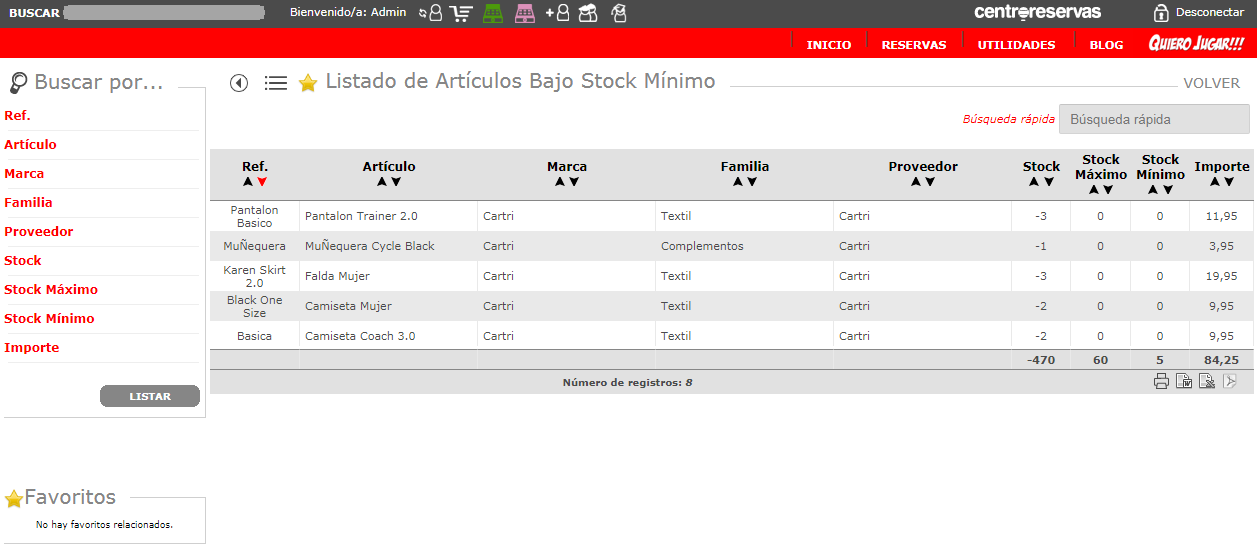The image size is (1257, 560).
Task: Click the Número de registros: 8 text
Action: coord(627,382)
